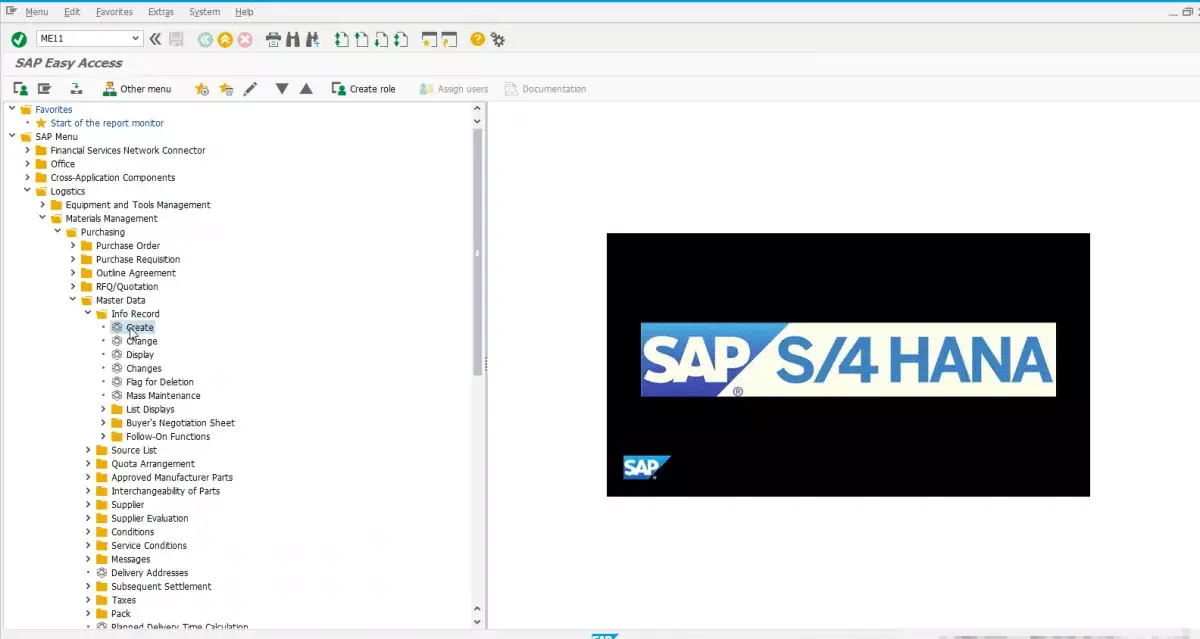1200x639 pixels.
Task: Click the green Back icon in the toolbar
Action: point(205,39)
